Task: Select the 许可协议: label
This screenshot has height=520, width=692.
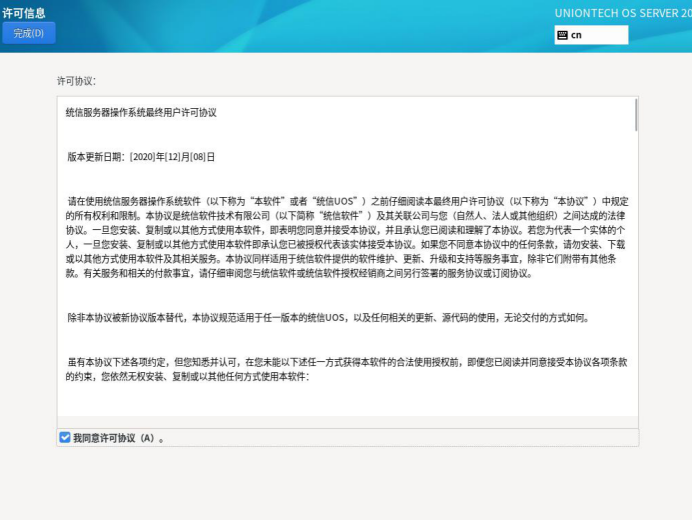Action: [x=76, y=81]
